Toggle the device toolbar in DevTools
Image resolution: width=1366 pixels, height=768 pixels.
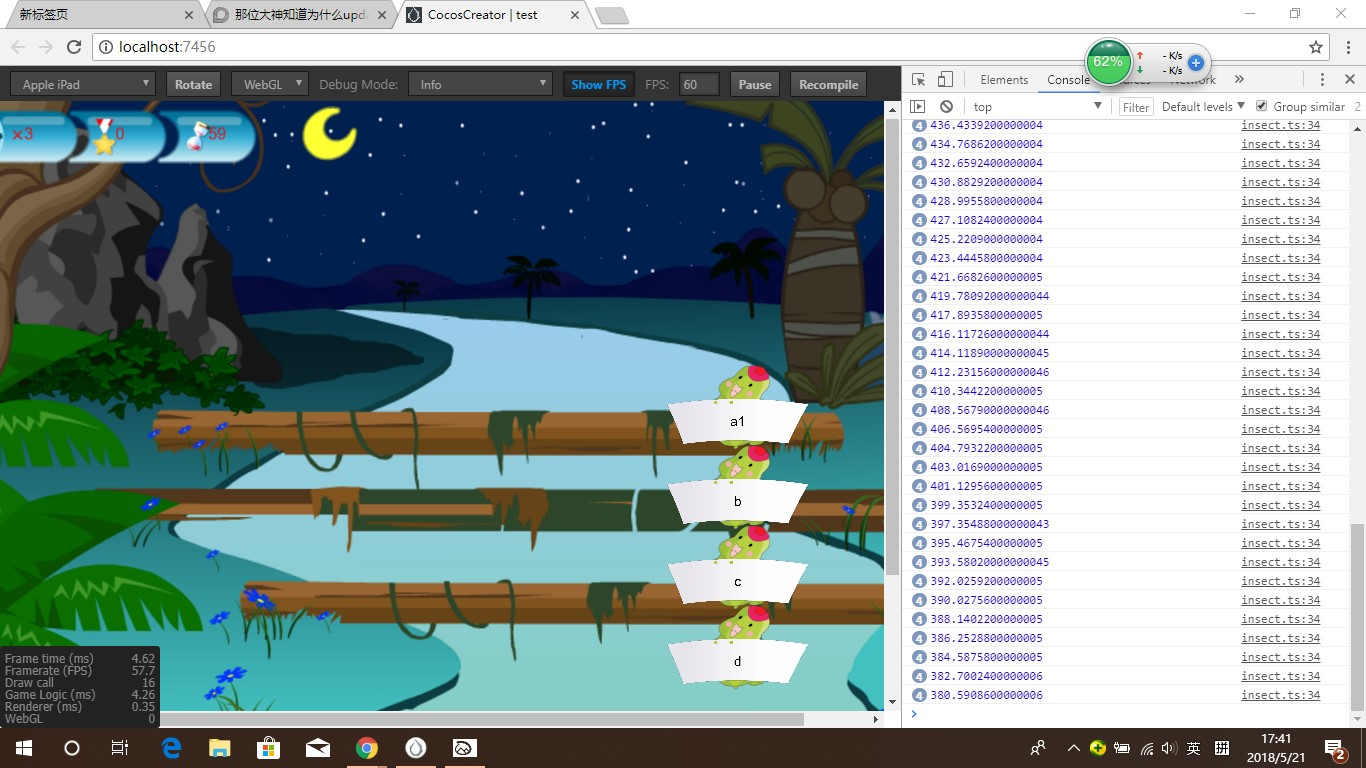pos(945,80)
